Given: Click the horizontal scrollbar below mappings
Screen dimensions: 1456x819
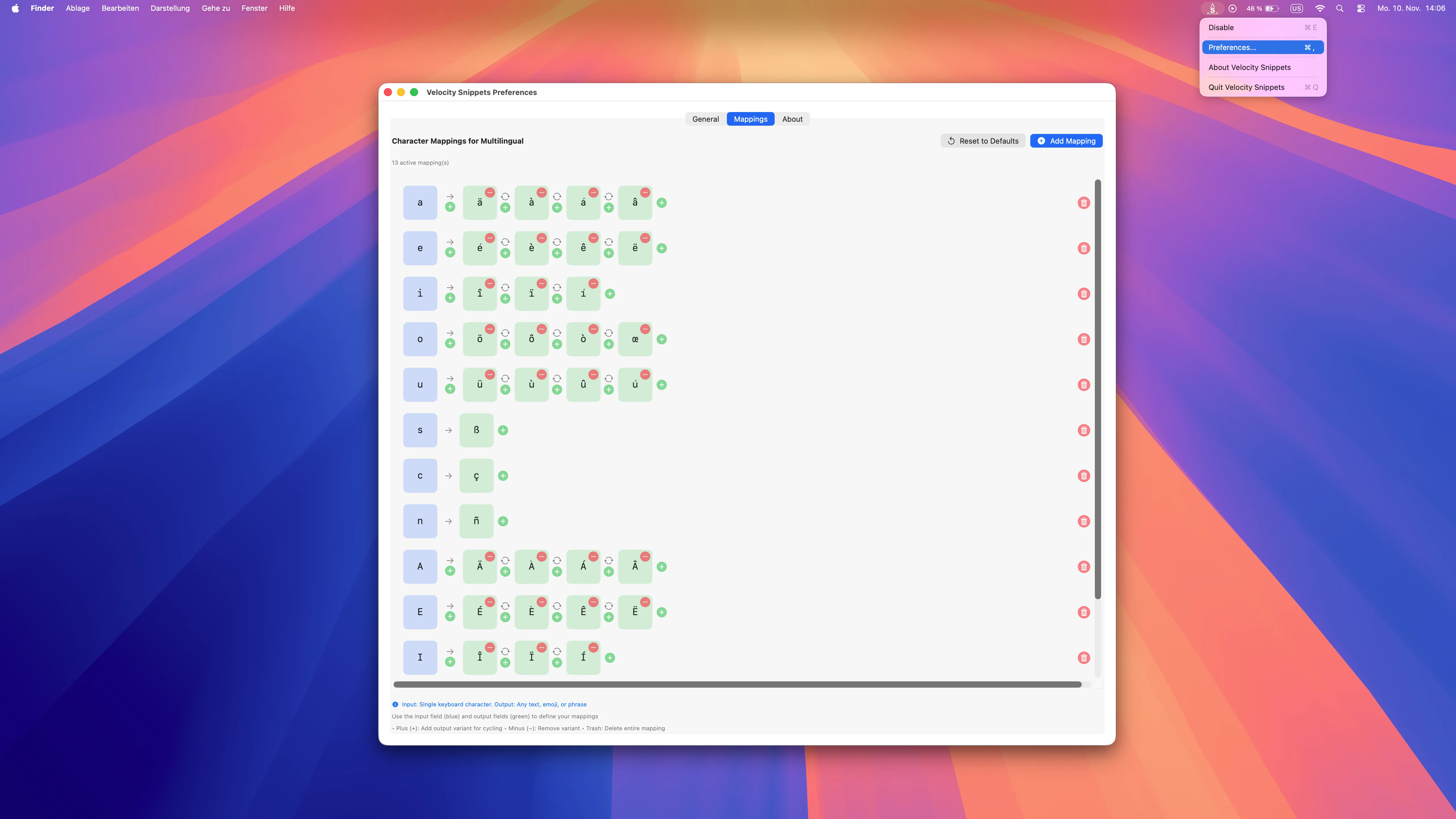Looking at the screenshot, I should 737,684.
